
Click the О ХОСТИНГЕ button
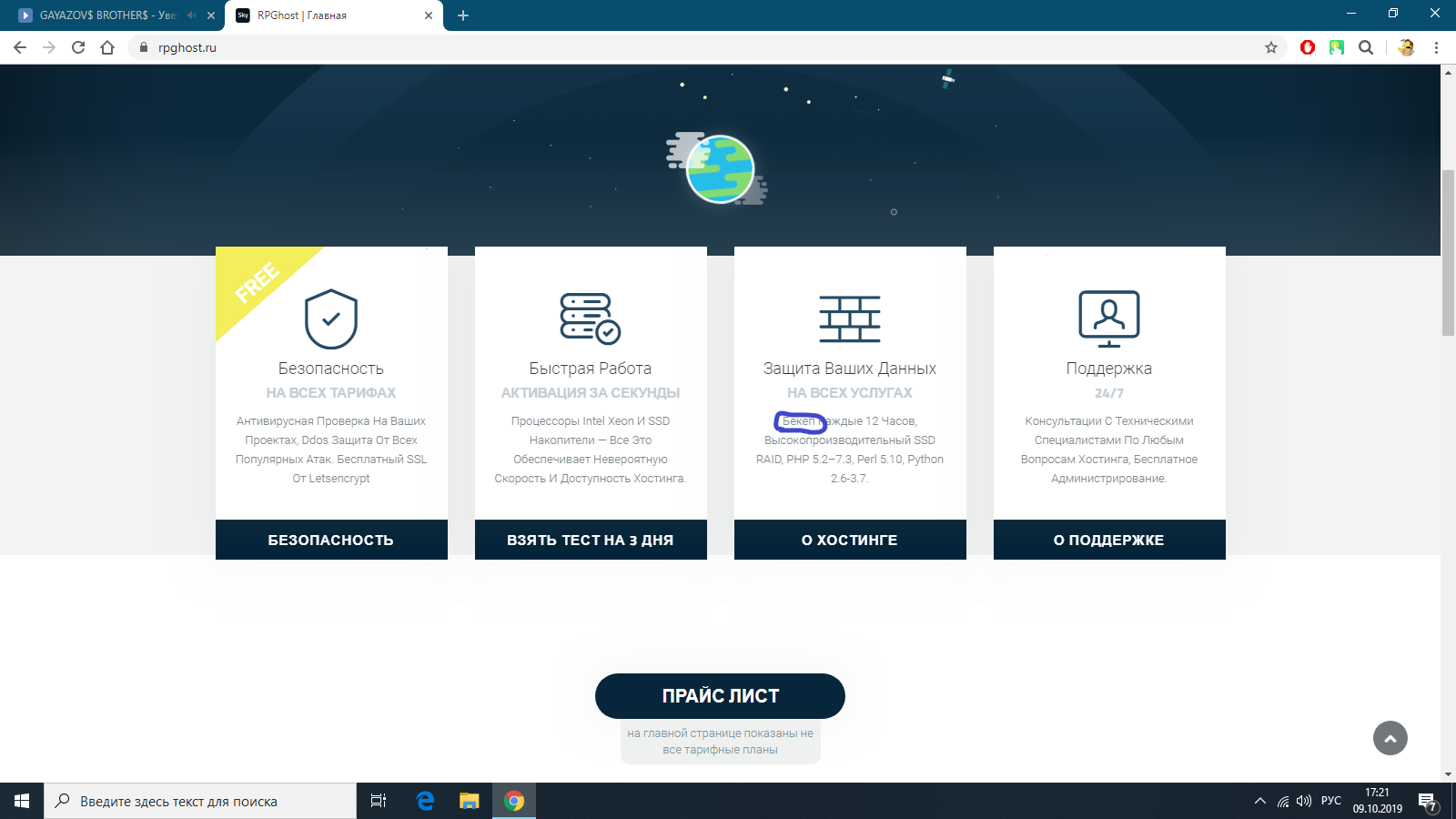[850, 540]
